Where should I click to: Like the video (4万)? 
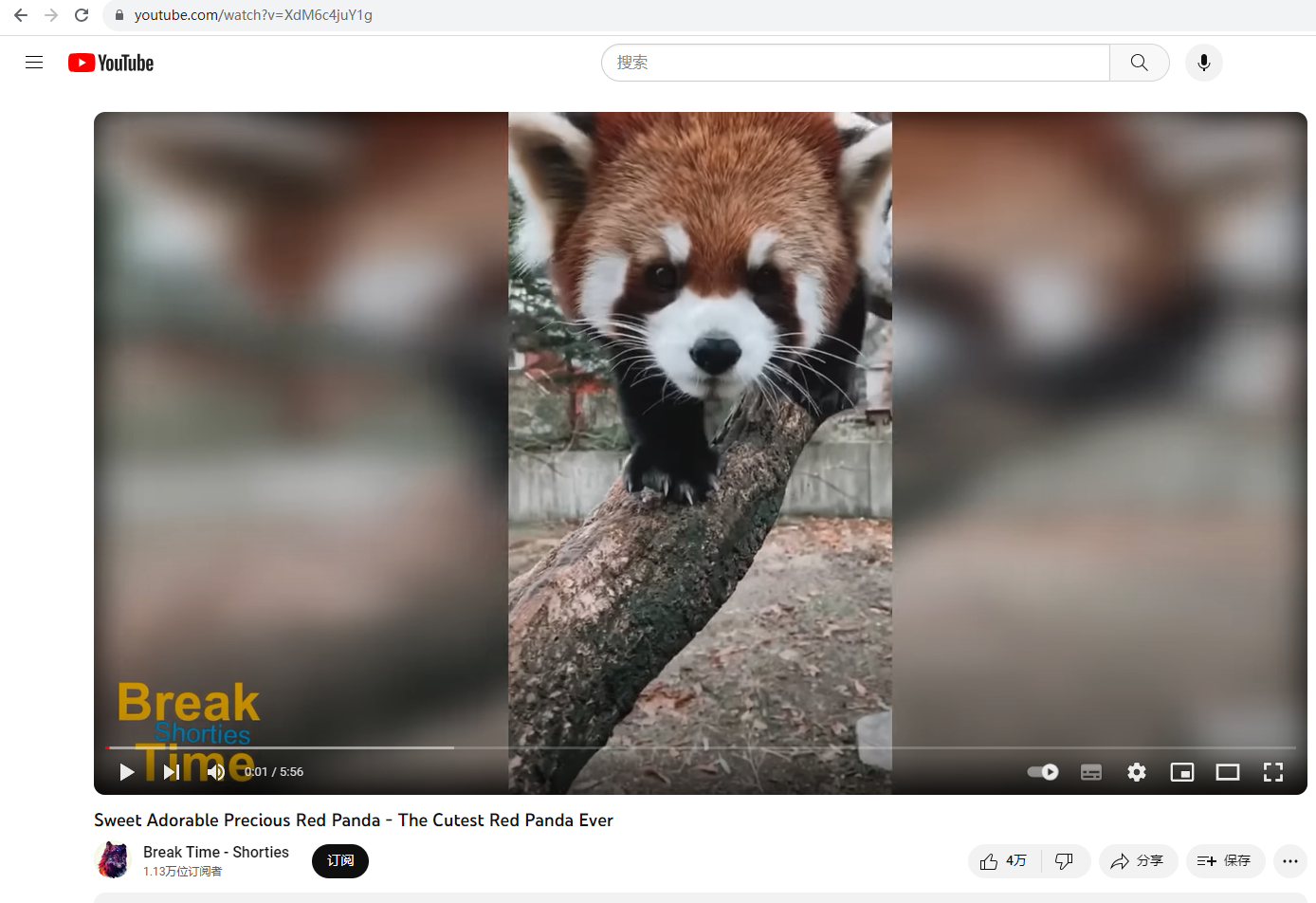tap(1004, 860)
